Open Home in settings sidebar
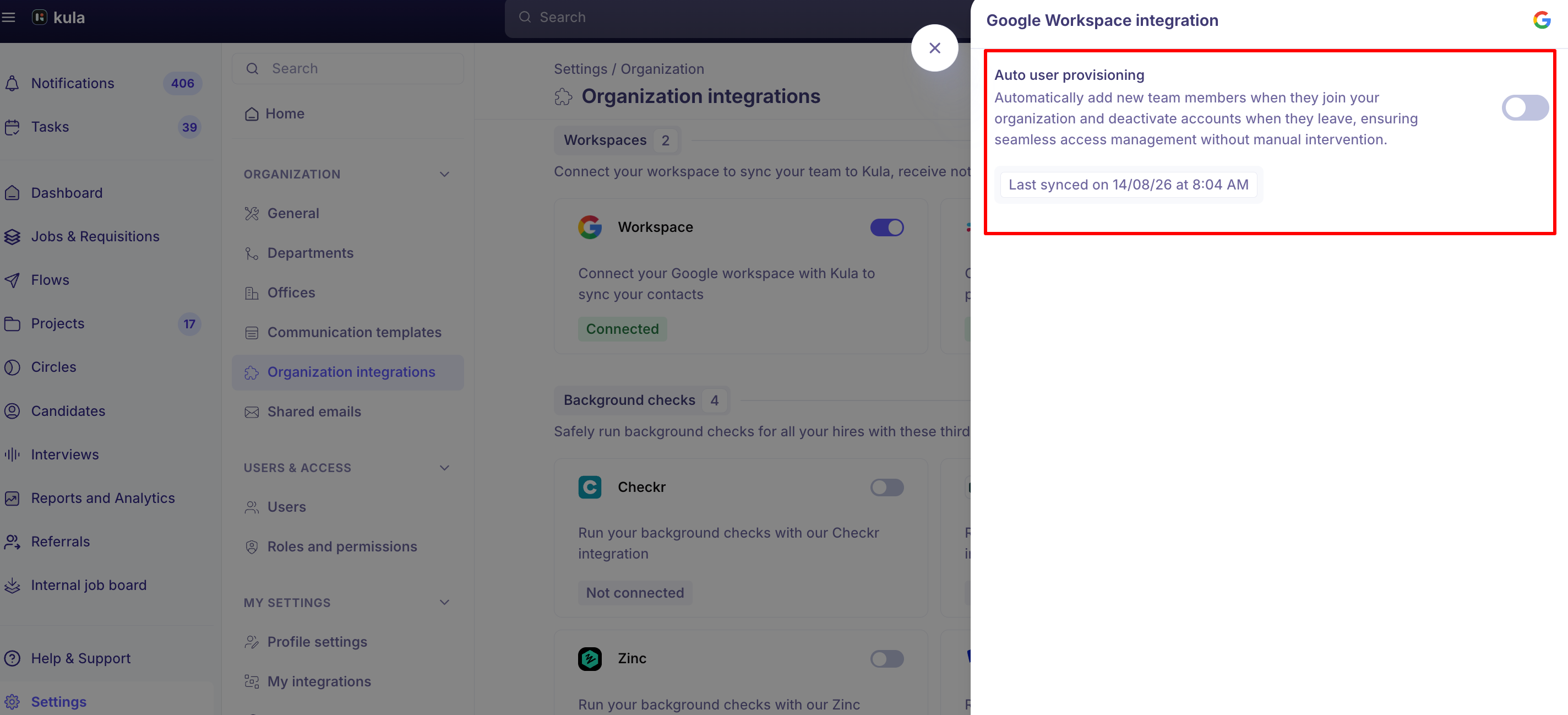Screen dimensions: 1568x715 coord(347,114)
